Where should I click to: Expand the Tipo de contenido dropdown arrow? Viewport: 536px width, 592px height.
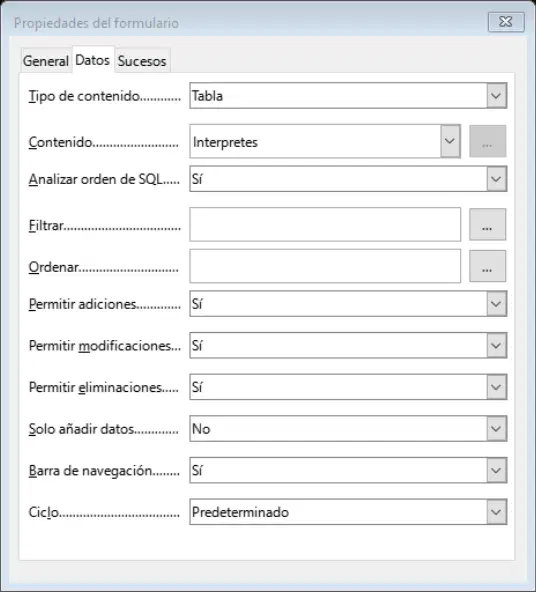point(496,96)
